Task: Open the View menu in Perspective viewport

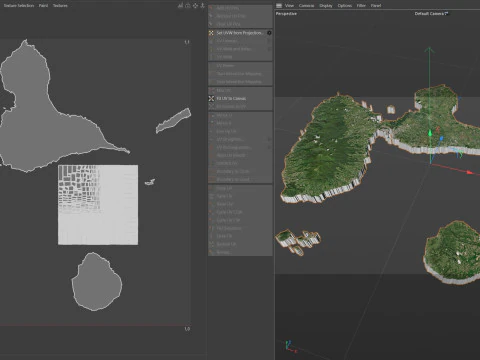Action: [289, 5]
